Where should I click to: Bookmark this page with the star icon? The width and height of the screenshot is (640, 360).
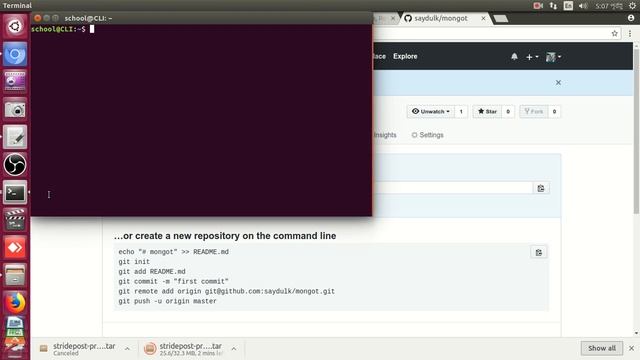point(615,33)
